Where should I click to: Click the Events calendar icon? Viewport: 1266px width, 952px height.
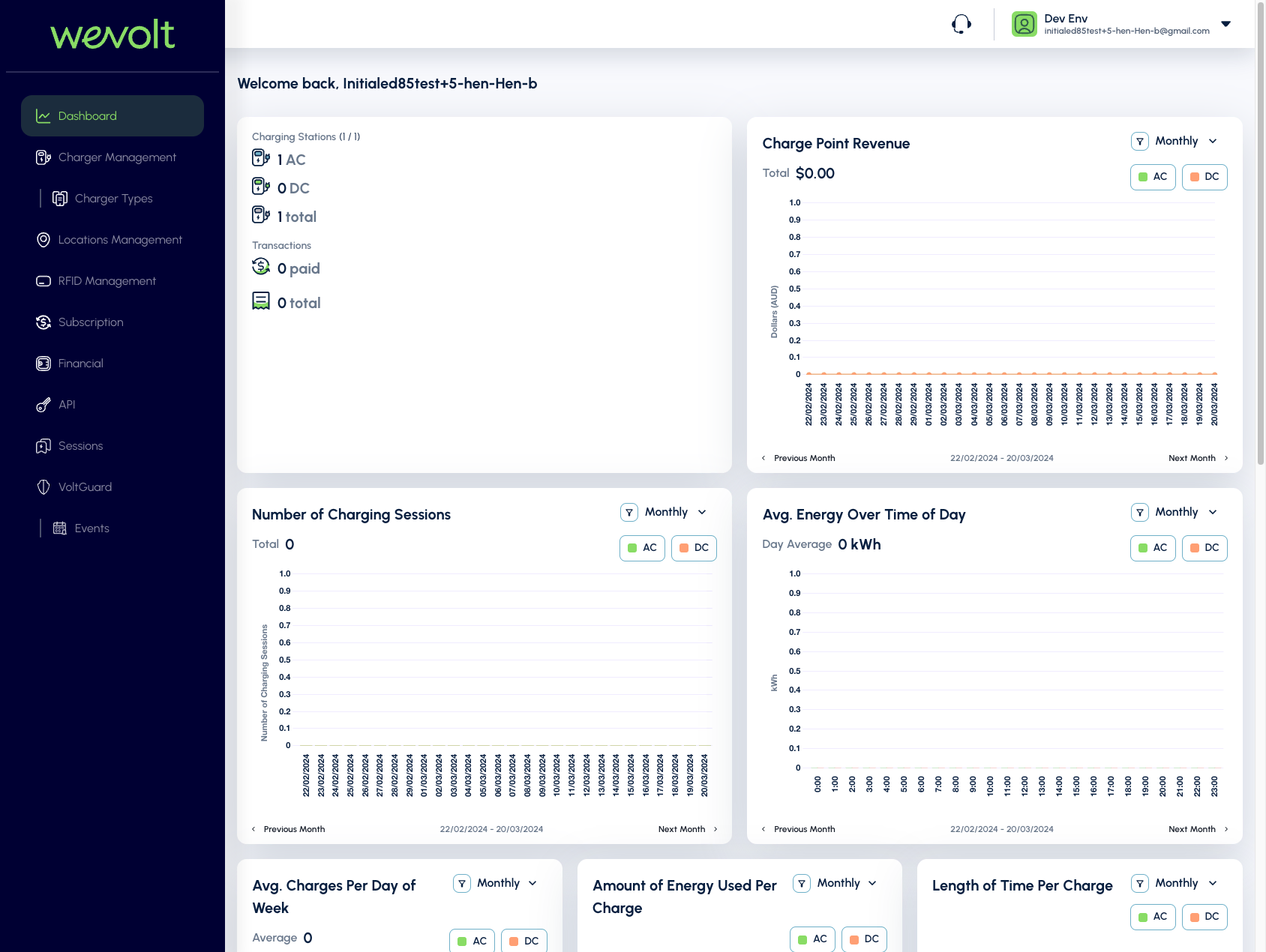pyautogui.click(x=60, y=528)
